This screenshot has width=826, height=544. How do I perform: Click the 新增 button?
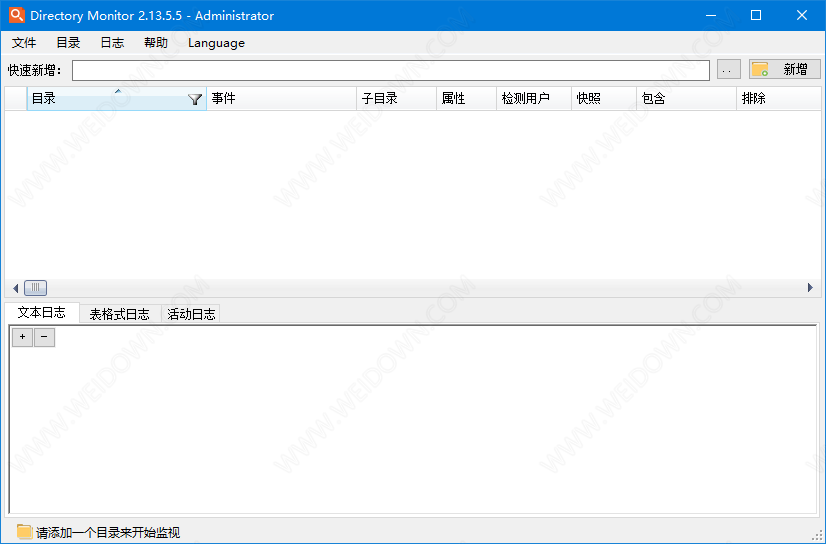pyautogui.click(x=785, y=70)
